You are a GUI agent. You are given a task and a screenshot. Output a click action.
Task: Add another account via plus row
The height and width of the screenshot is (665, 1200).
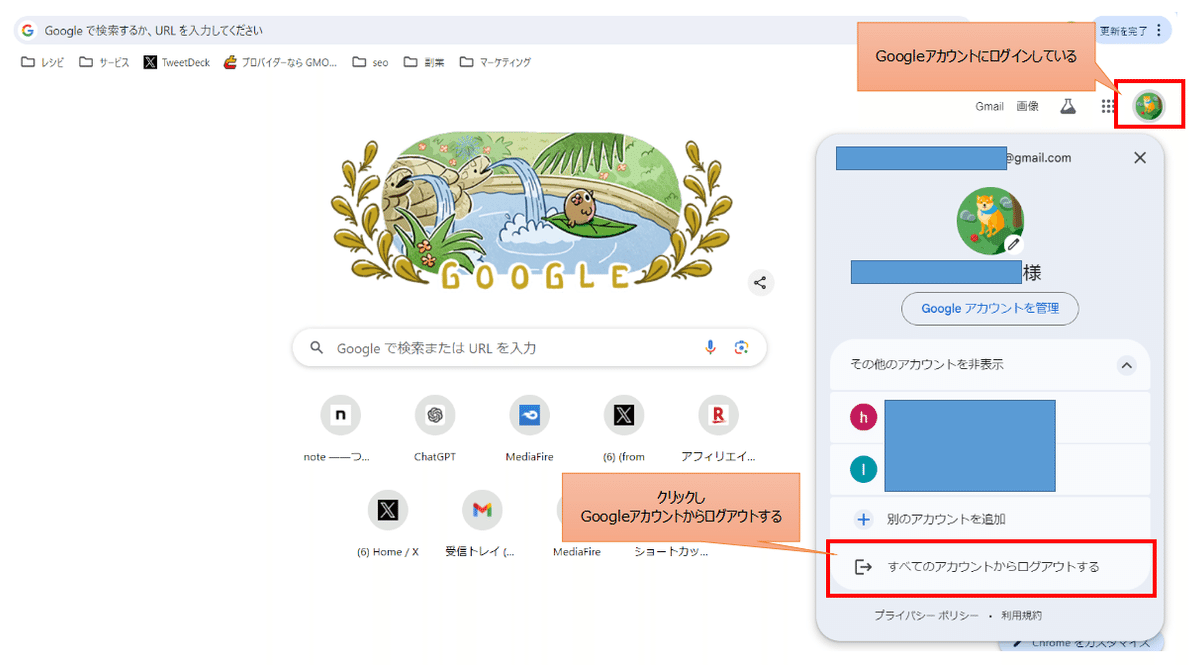(x=990, y=520)
